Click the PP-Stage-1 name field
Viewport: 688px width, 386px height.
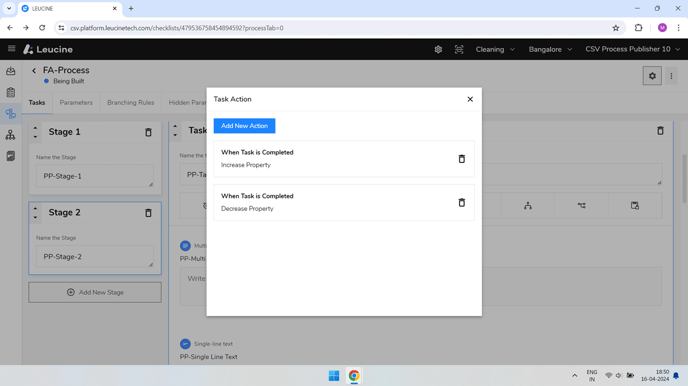95,176
